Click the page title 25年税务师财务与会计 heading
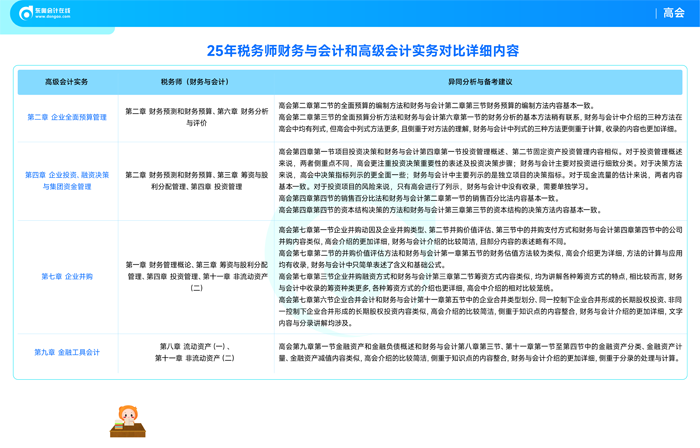This screenshot has height=448, width=700. 349,50
